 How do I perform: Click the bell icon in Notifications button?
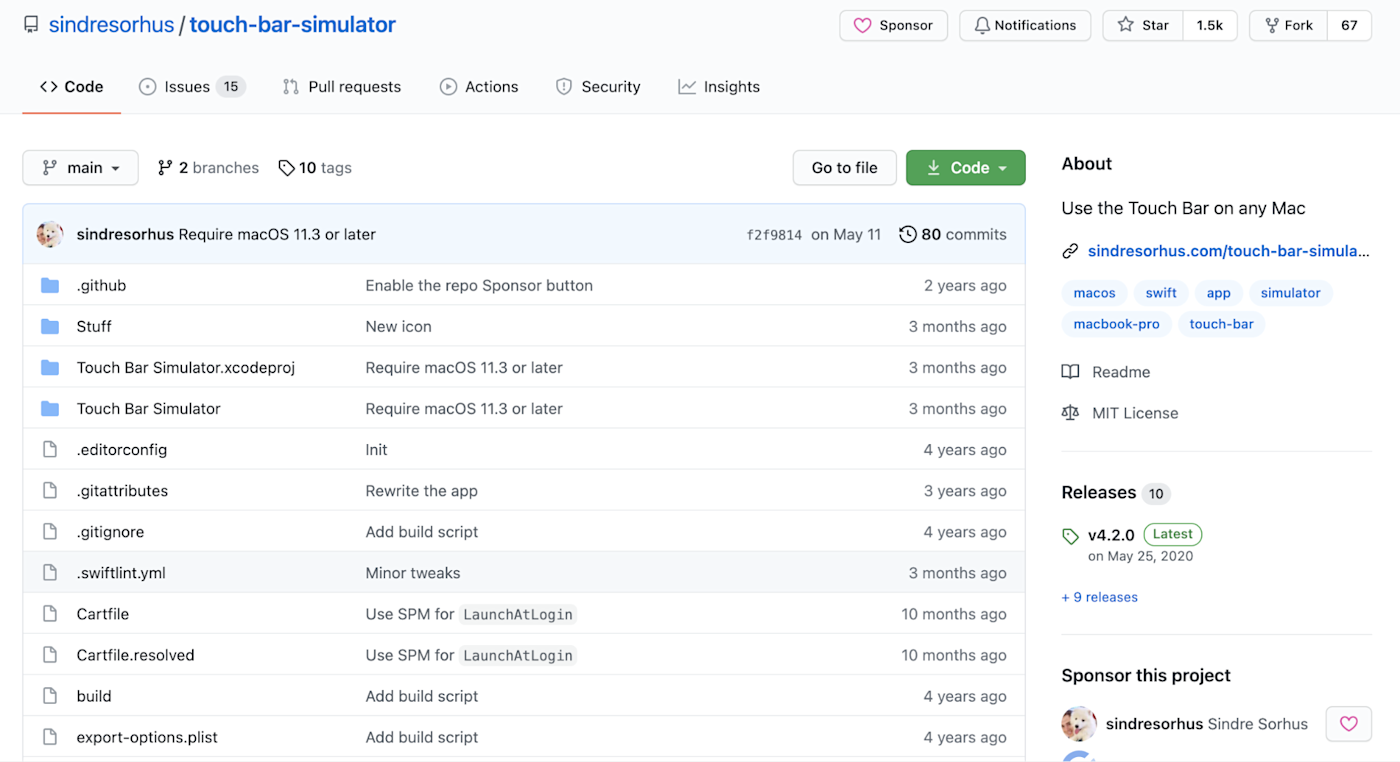[x=982, y=25]
